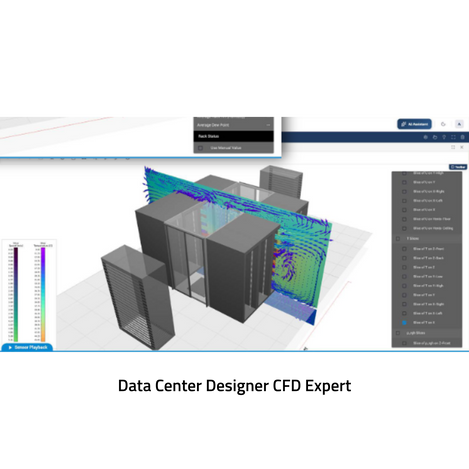Click the Toolbar button above the slices list
This screenshot has height=469, width=469.
point(458,167)
